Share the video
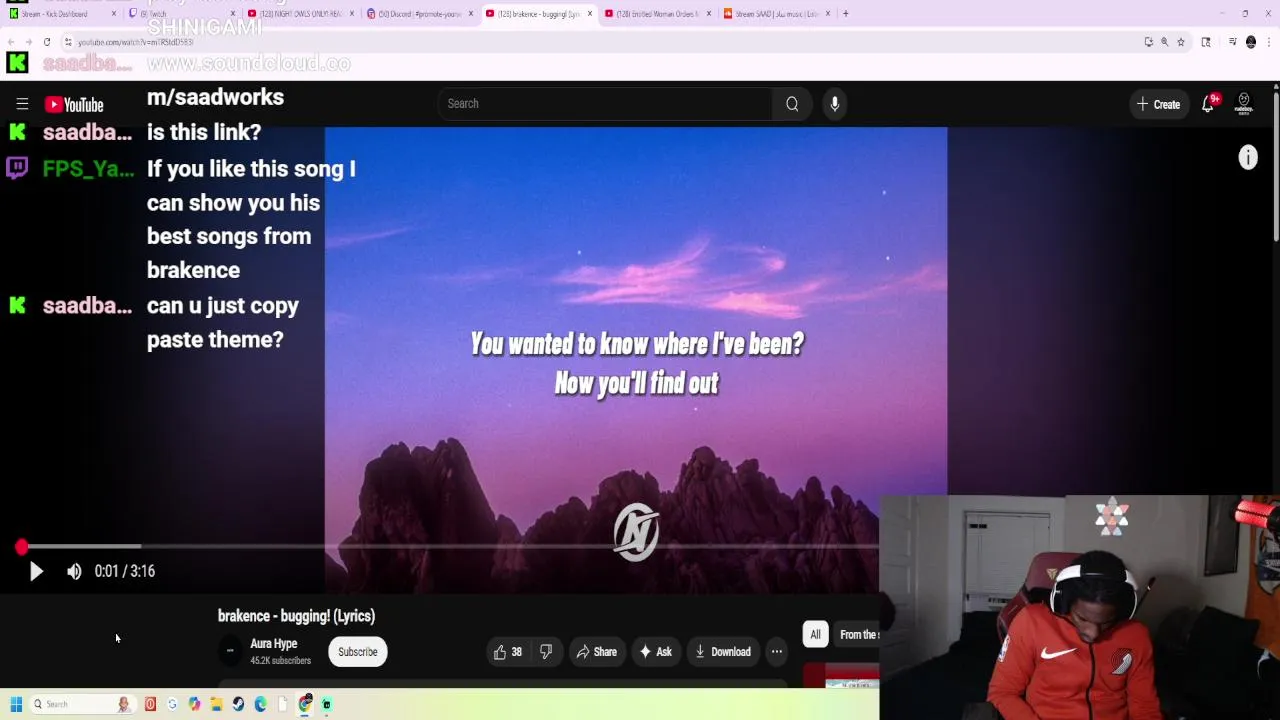The image size is (1280, 720). pyautogui.click(x=596, y=652)
